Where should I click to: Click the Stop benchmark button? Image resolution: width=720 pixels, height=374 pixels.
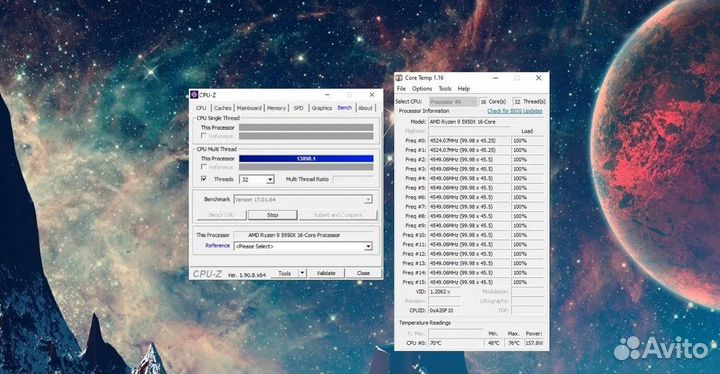pyautogui.click(x=272, y=215)
